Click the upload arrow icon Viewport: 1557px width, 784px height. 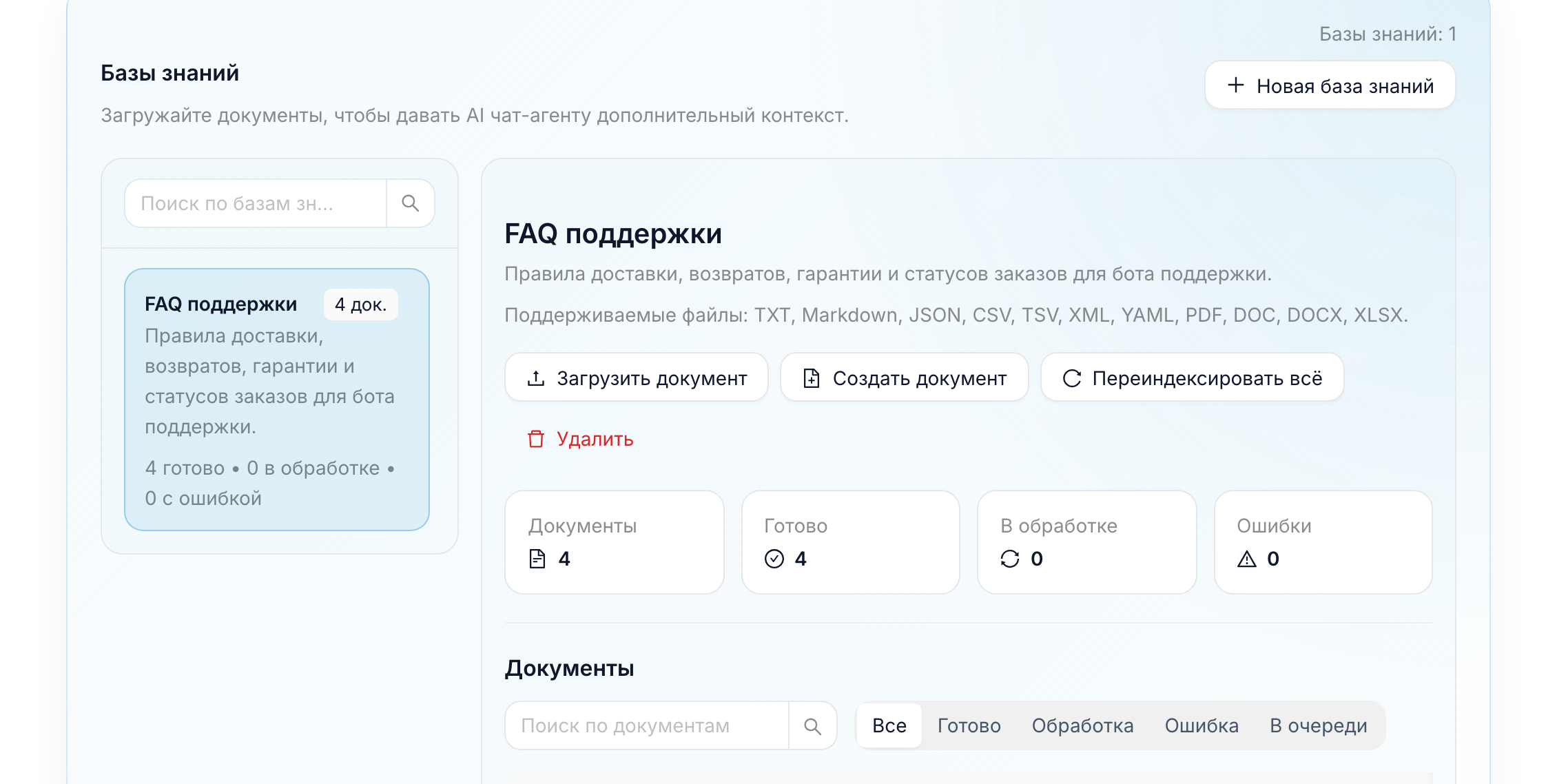(536, 378)
